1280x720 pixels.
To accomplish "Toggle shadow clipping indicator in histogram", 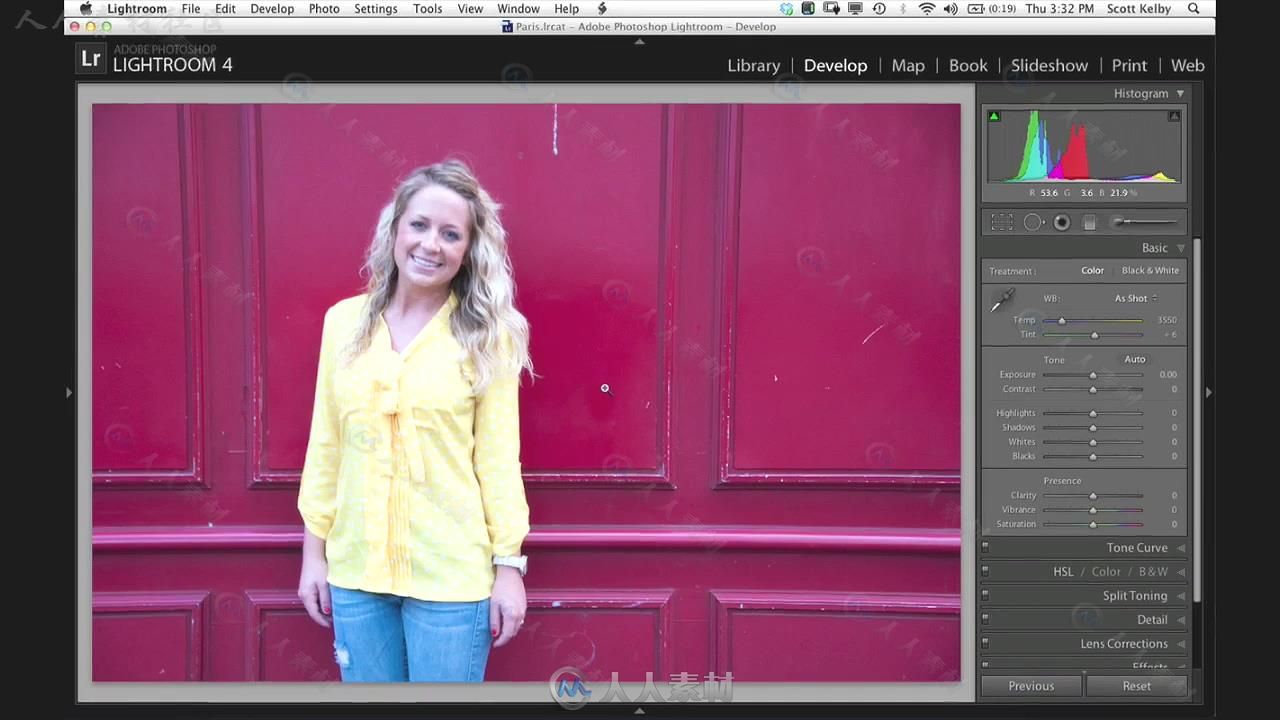I will click(x=994, y=117).
